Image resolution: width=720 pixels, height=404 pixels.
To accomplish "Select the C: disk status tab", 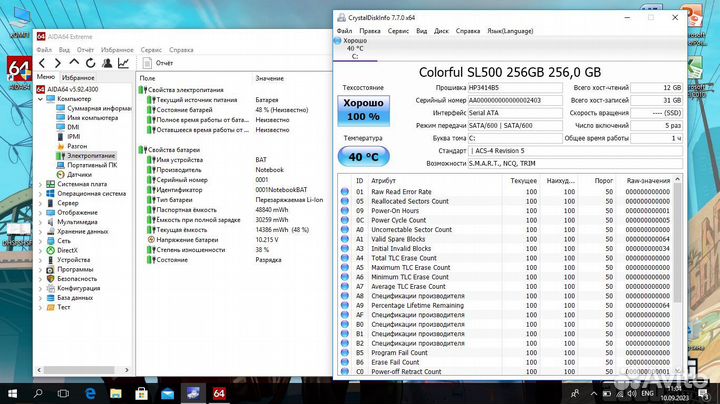I will (x=355, y=49).
